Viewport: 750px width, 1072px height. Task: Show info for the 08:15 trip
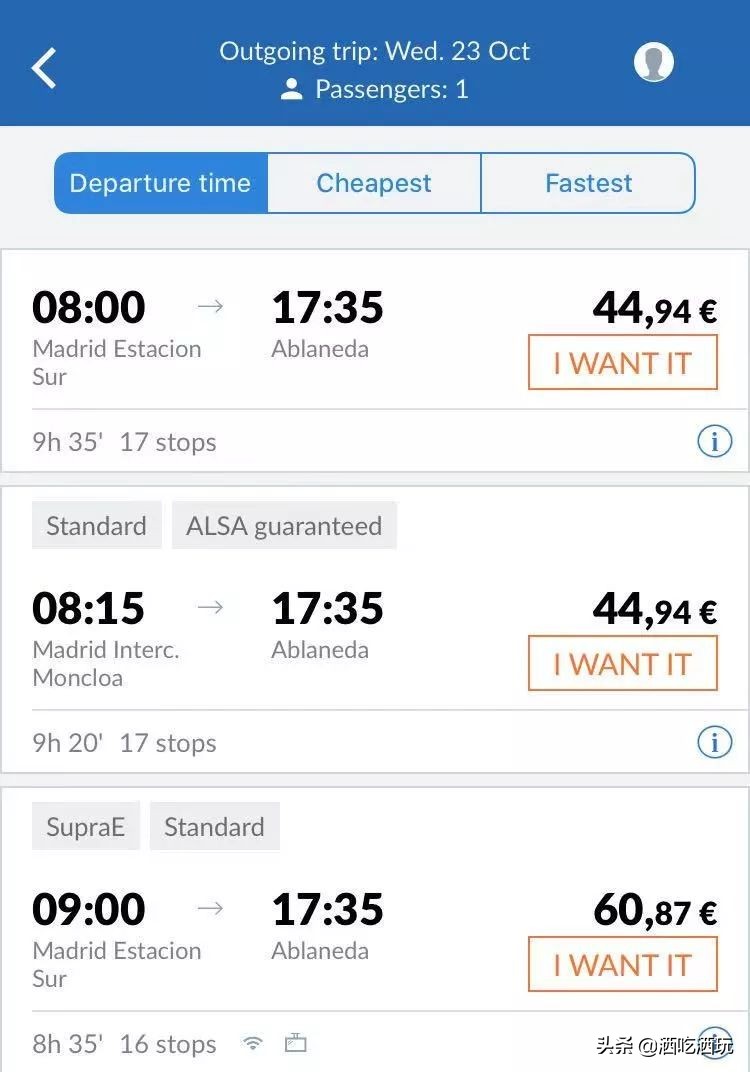[714, 742]
